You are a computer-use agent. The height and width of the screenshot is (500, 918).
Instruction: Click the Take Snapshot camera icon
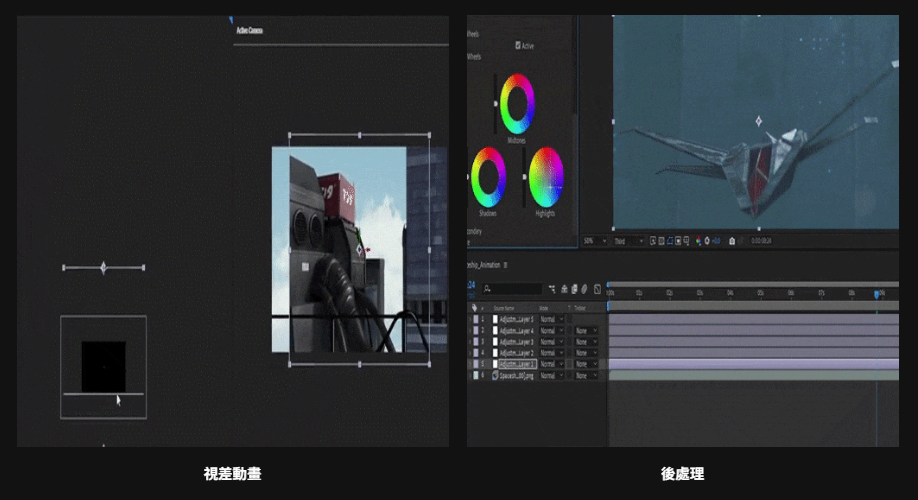click(x=732, y=241)
